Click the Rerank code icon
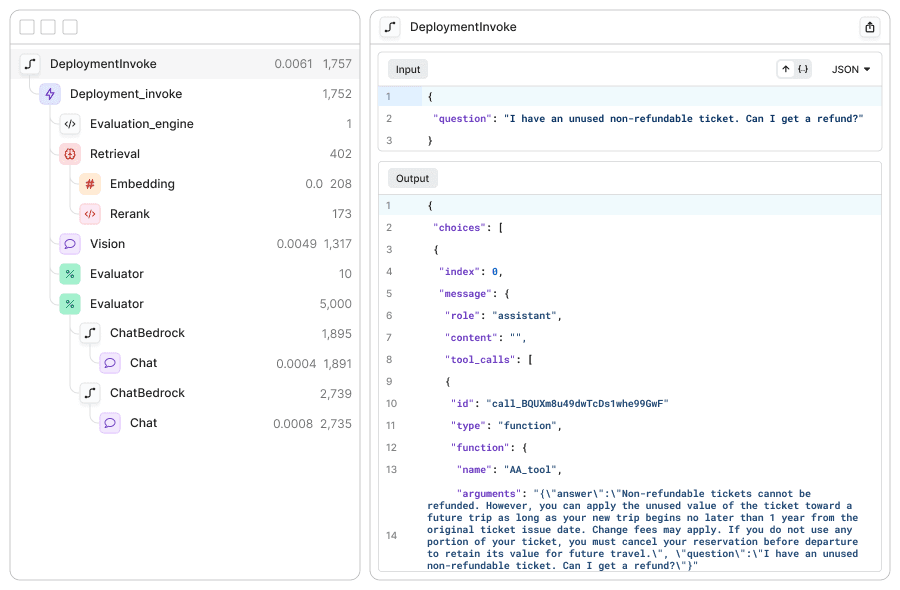 pos(90,214)
